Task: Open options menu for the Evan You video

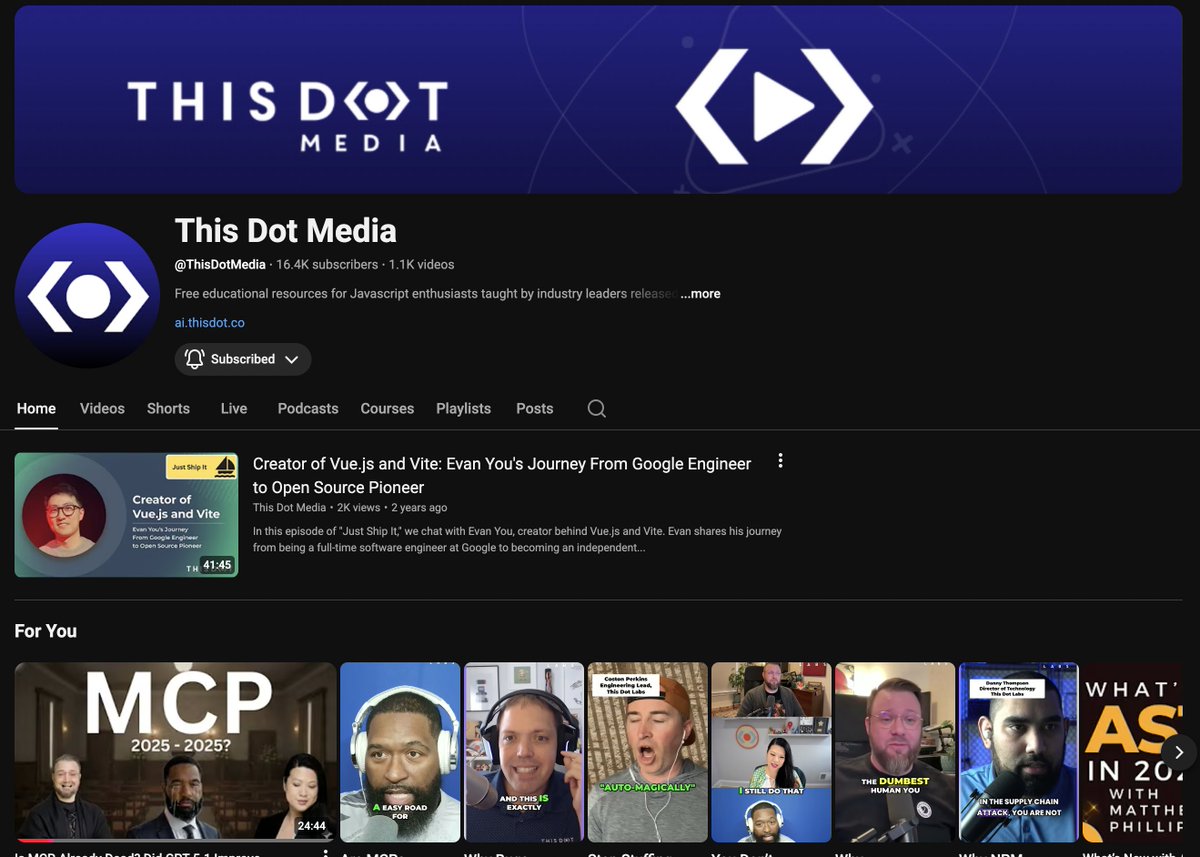Action: pos(780,460)
